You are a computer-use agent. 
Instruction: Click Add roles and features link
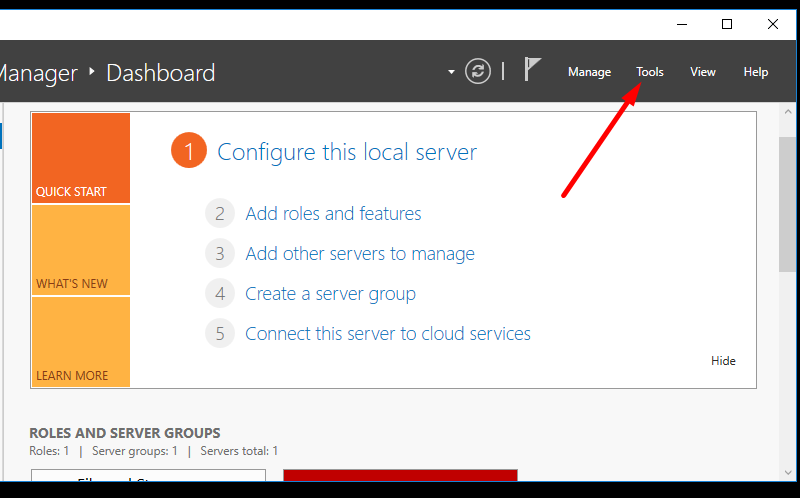pyautogui.click(x=333, y=214)
